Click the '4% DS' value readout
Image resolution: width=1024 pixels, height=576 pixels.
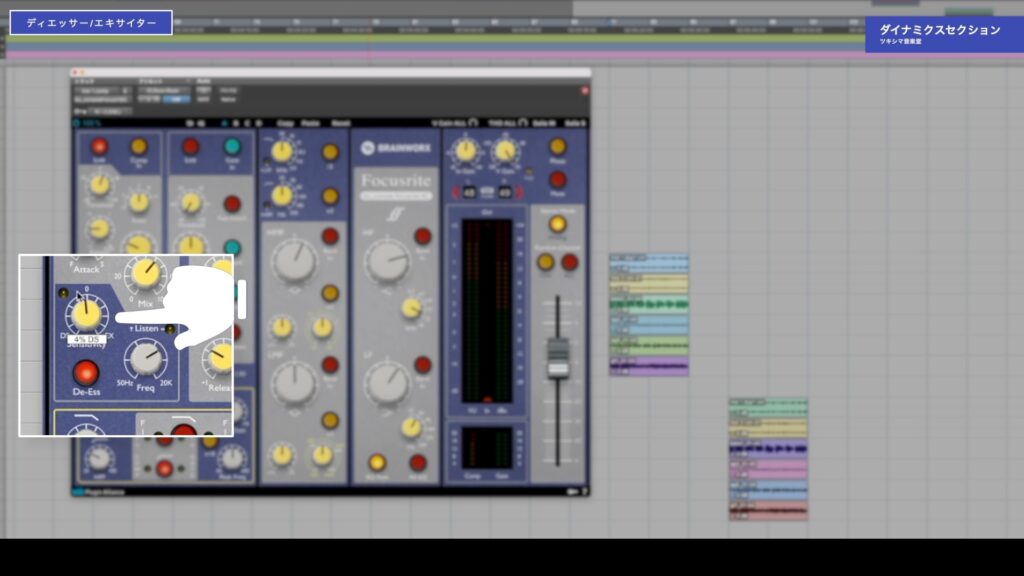tap(87, 340)
